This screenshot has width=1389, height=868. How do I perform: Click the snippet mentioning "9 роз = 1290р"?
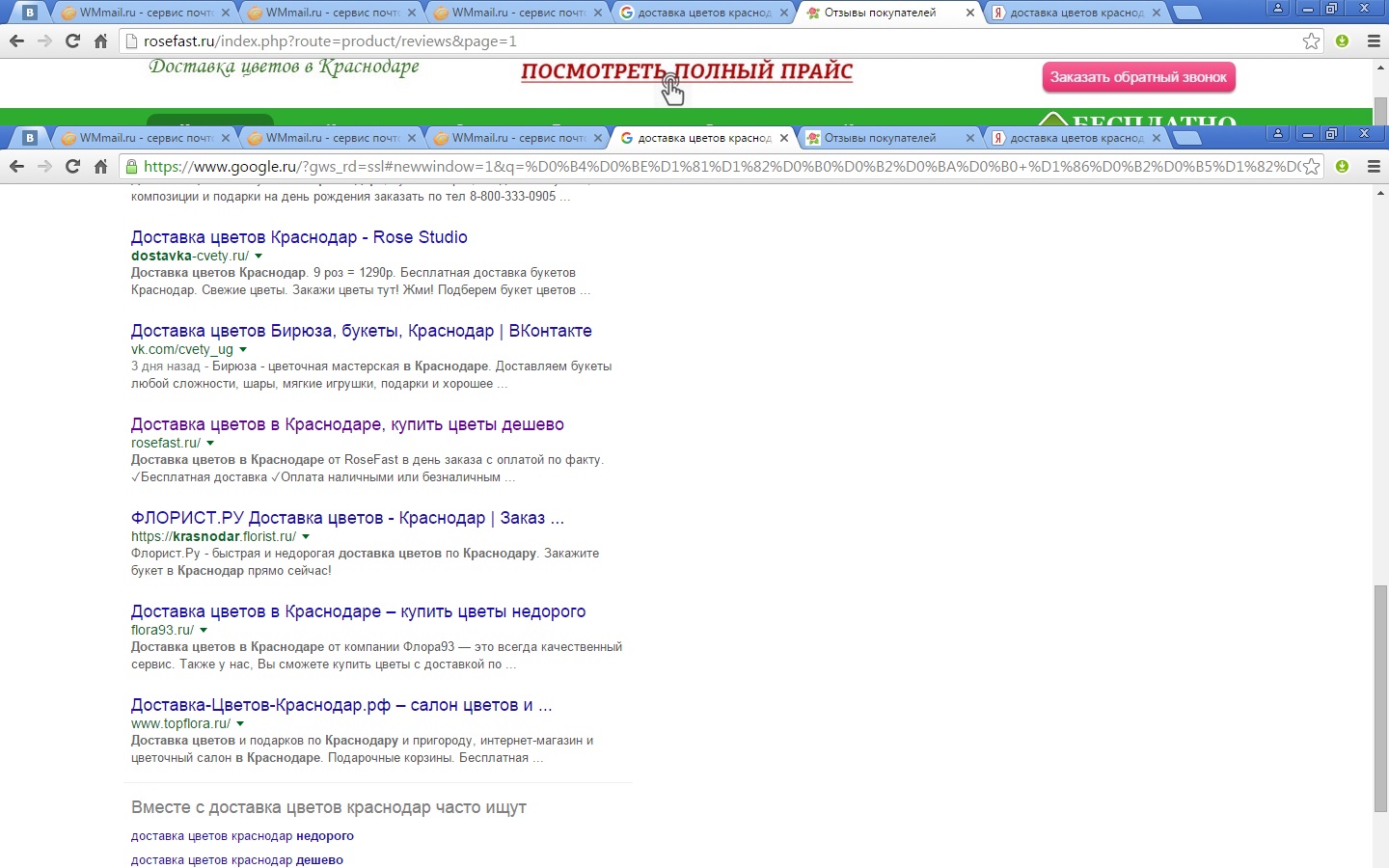click(x=361, y=282)
